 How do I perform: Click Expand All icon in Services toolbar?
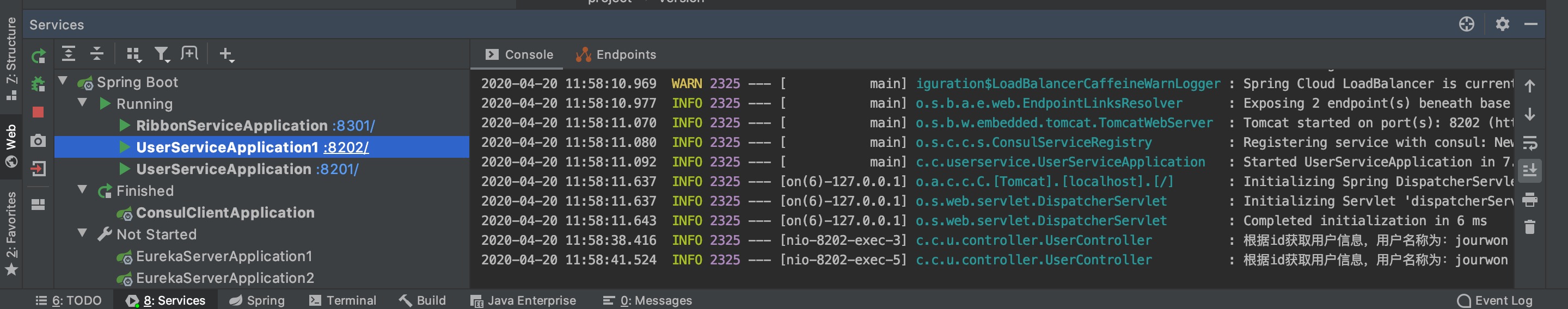tap(69, 54)
